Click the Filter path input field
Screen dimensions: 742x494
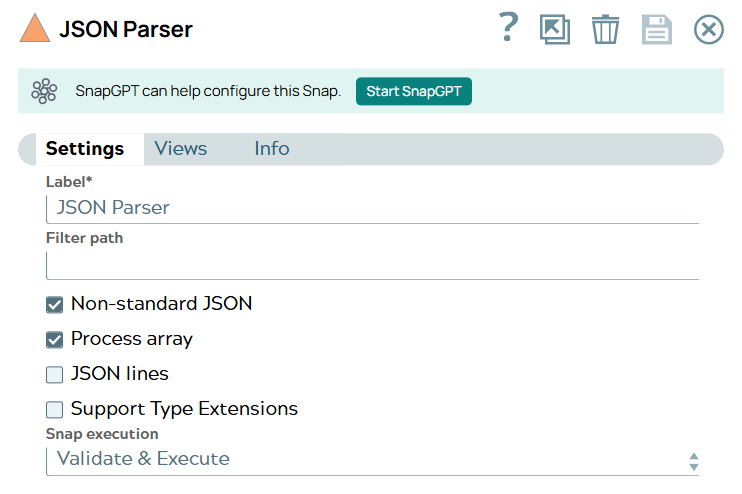372,265
